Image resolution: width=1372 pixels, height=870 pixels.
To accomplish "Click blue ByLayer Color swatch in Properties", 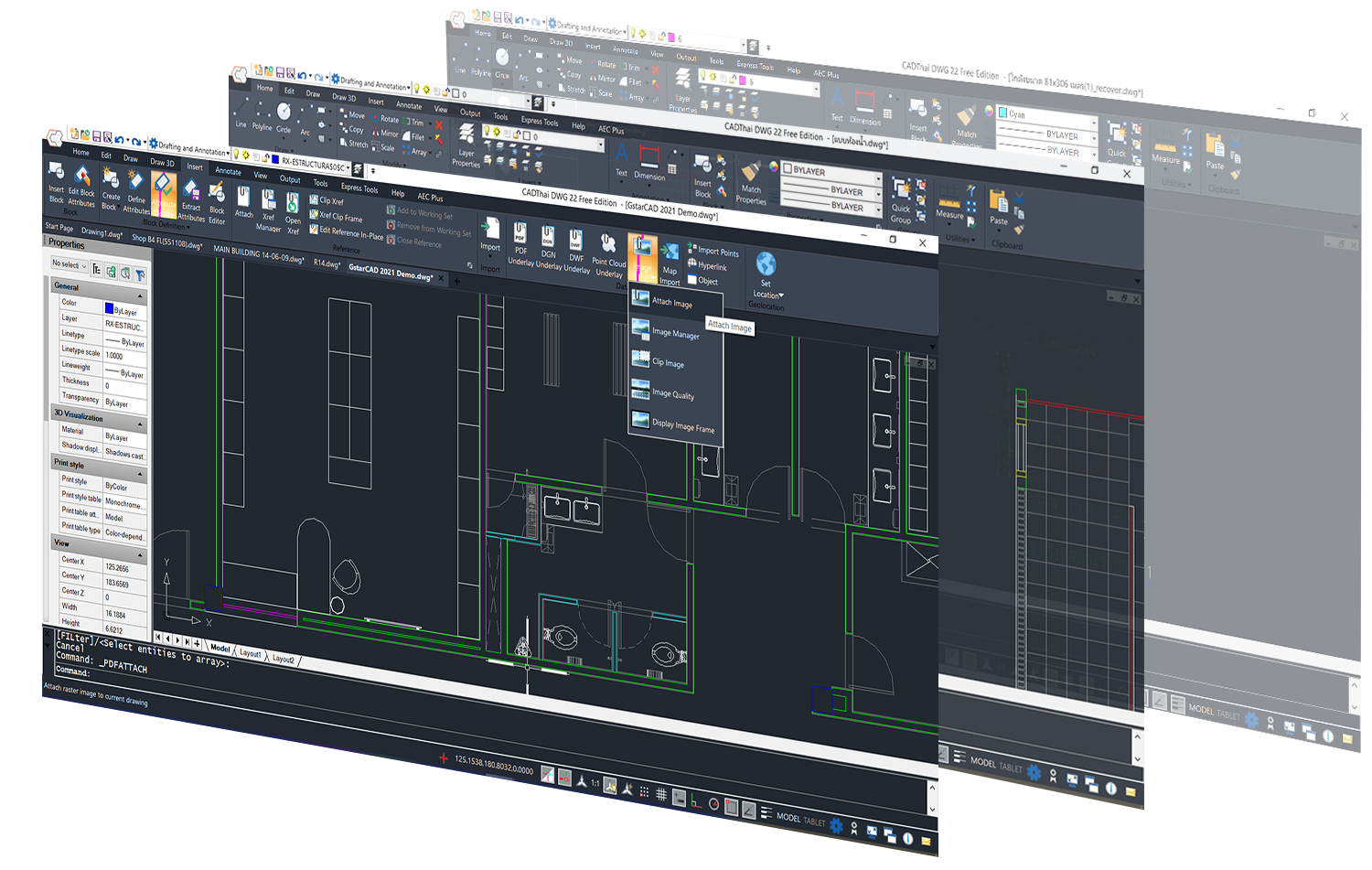I will pos(109,308).
